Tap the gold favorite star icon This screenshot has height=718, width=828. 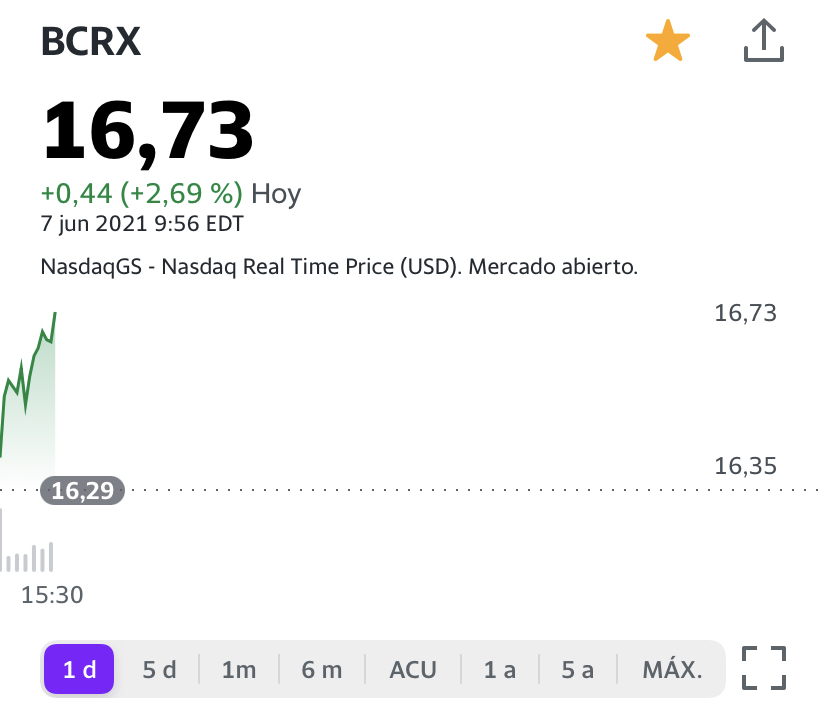coord(668,41)
